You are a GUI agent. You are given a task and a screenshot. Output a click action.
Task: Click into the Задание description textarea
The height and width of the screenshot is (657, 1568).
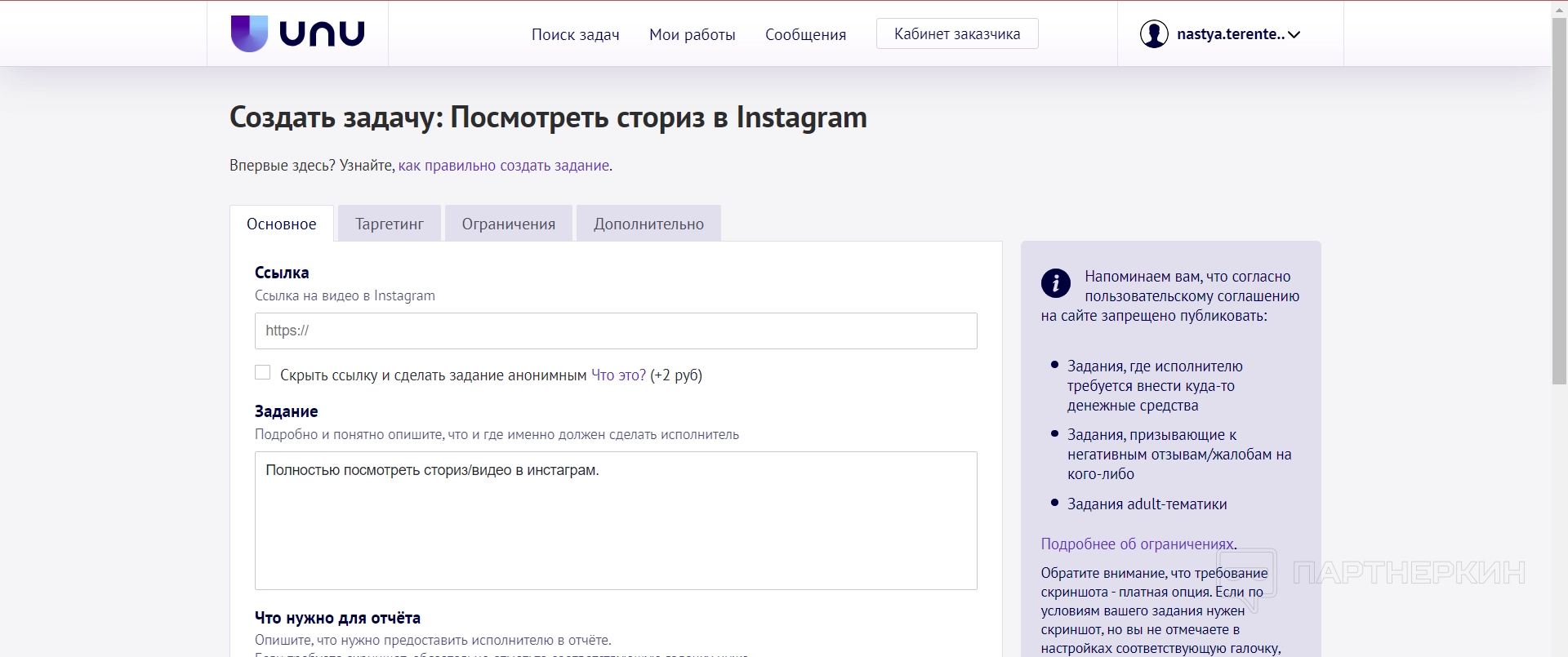[x=616, y=521]
